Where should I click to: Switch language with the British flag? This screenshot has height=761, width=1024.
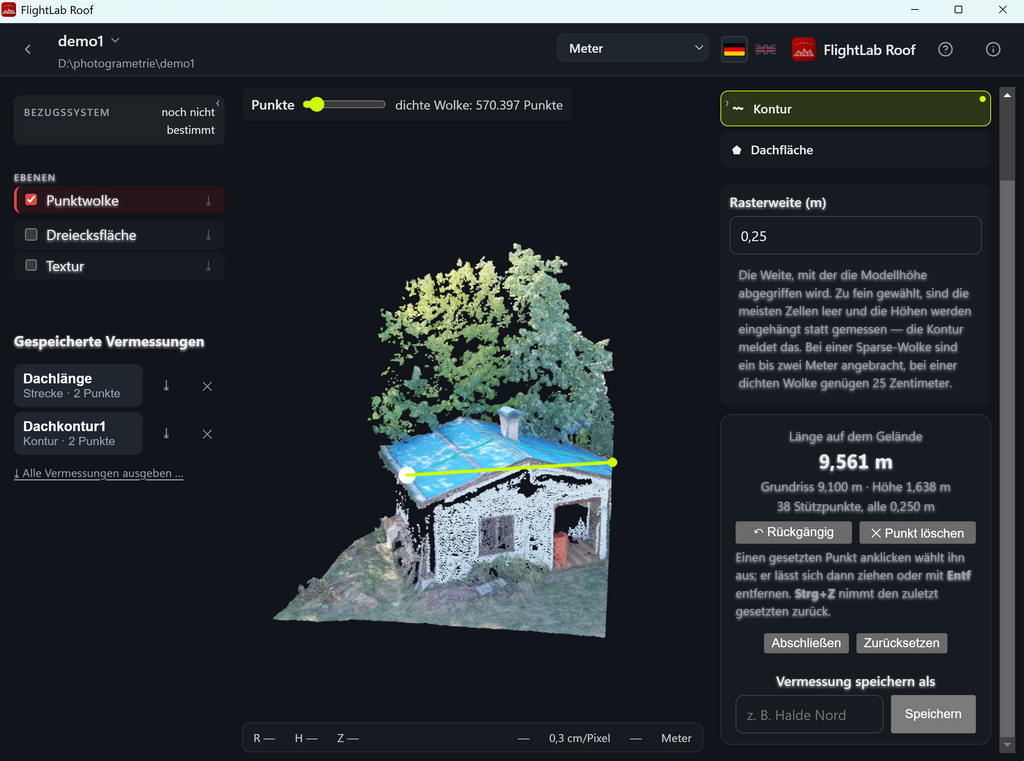[x=765, y=50]
